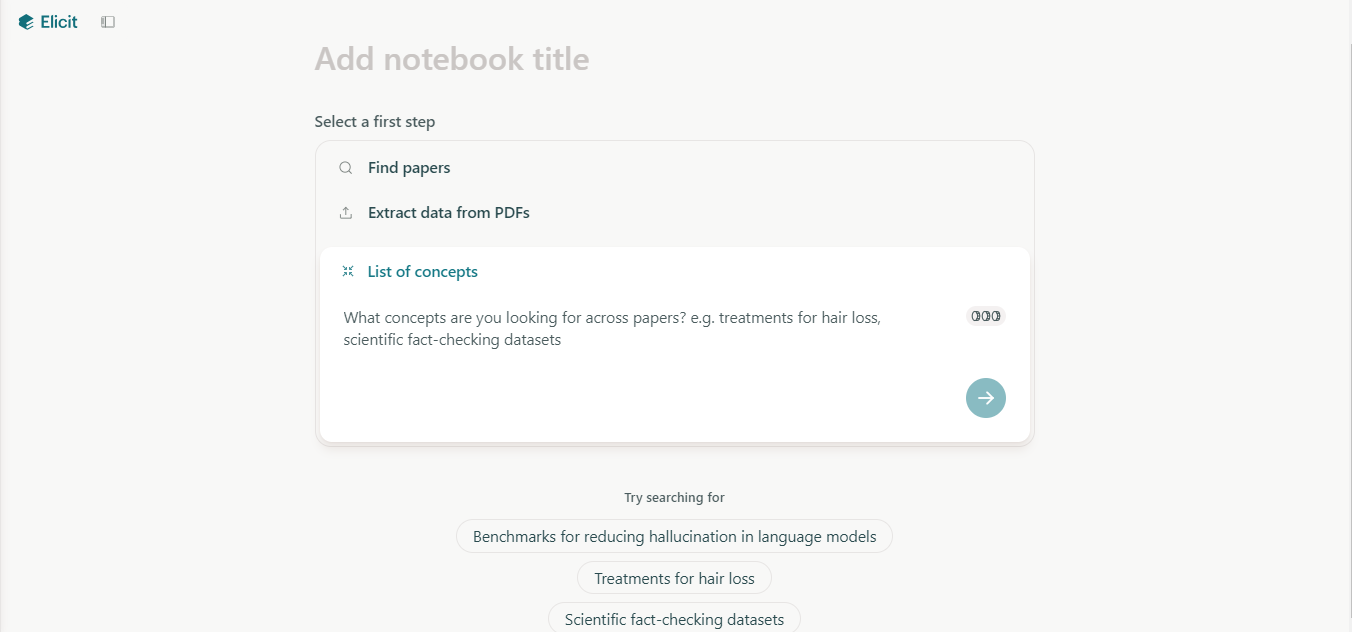
Task: Try the hallucination benchmarks suggestion
Action: pyautogui.click(x=674, y=537)
